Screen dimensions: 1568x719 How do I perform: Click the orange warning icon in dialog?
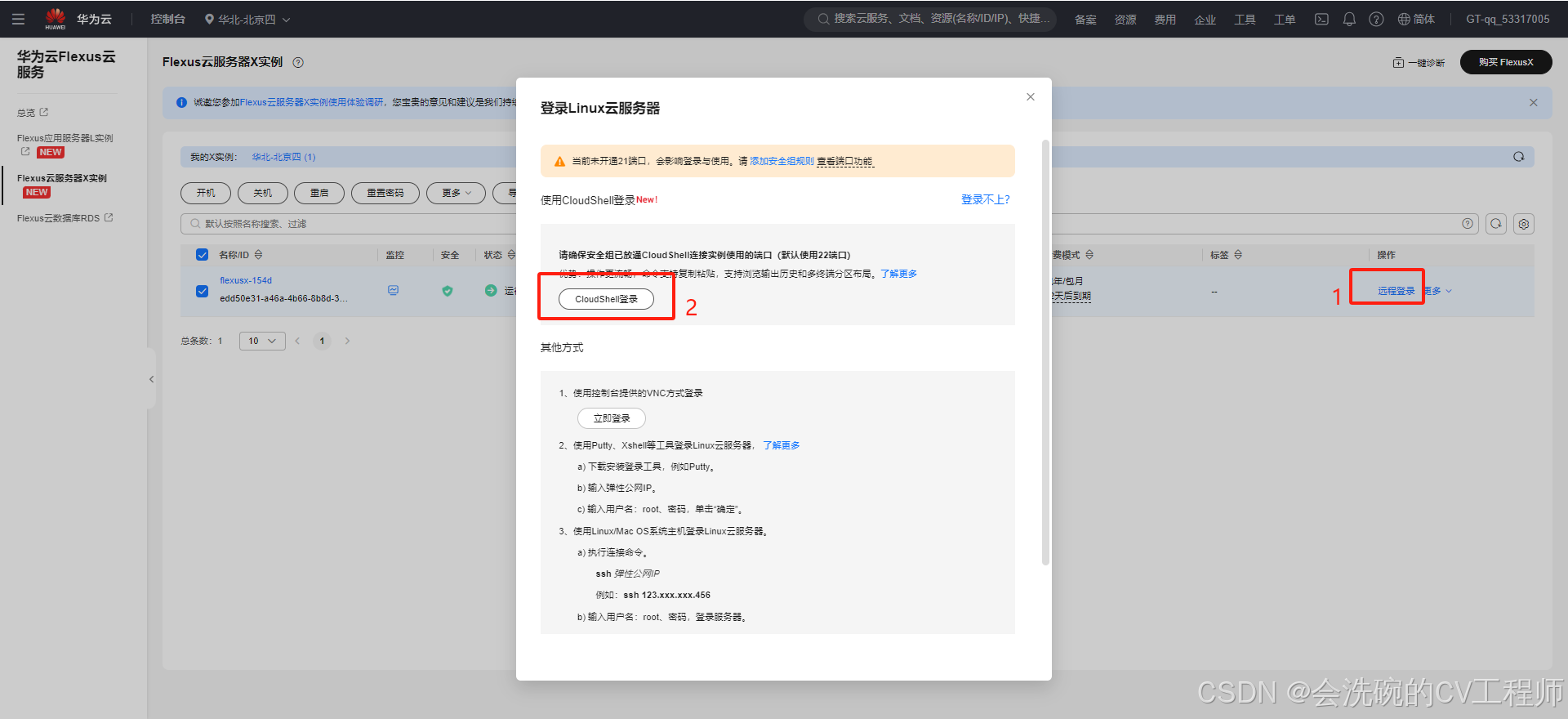coord(559,162)
